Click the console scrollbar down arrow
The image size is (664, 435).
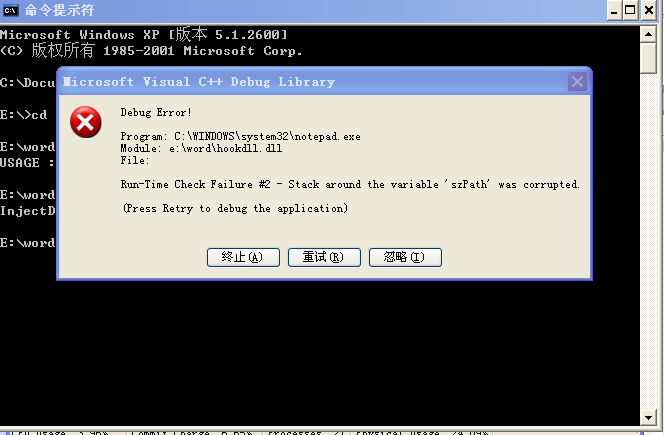point(648,417)
